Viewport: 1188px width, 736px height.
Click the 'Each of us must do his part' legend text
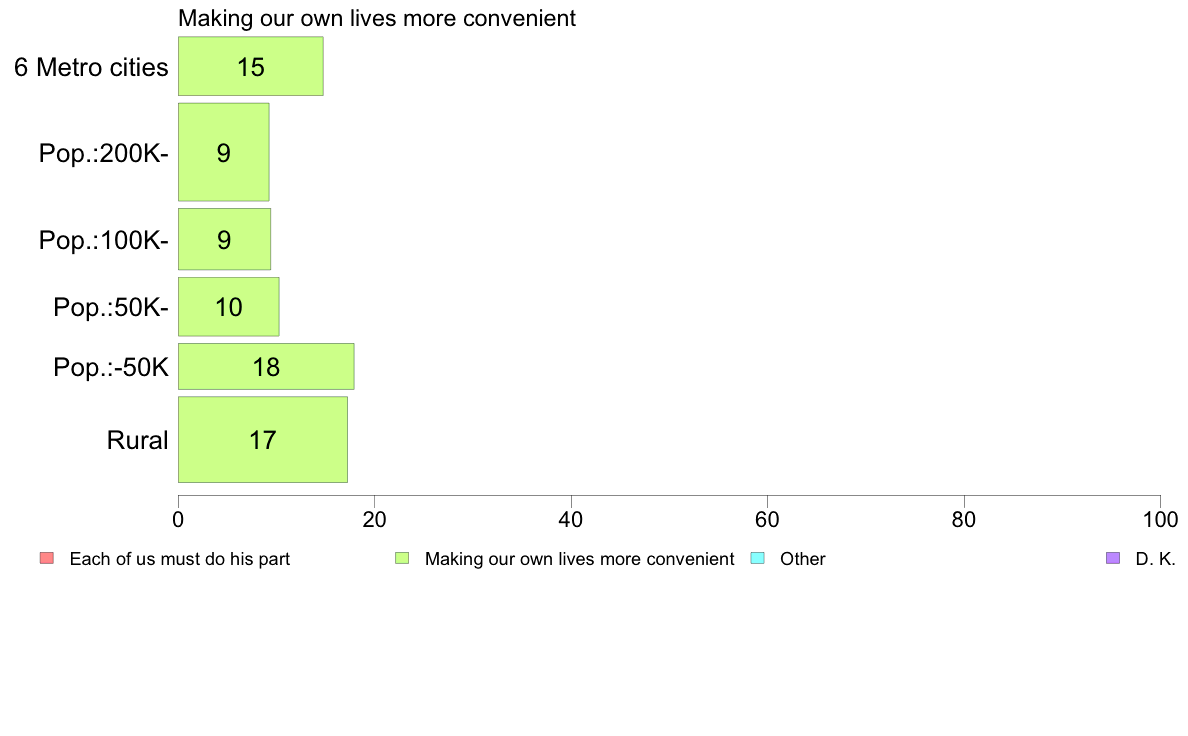tap(180, 559)
